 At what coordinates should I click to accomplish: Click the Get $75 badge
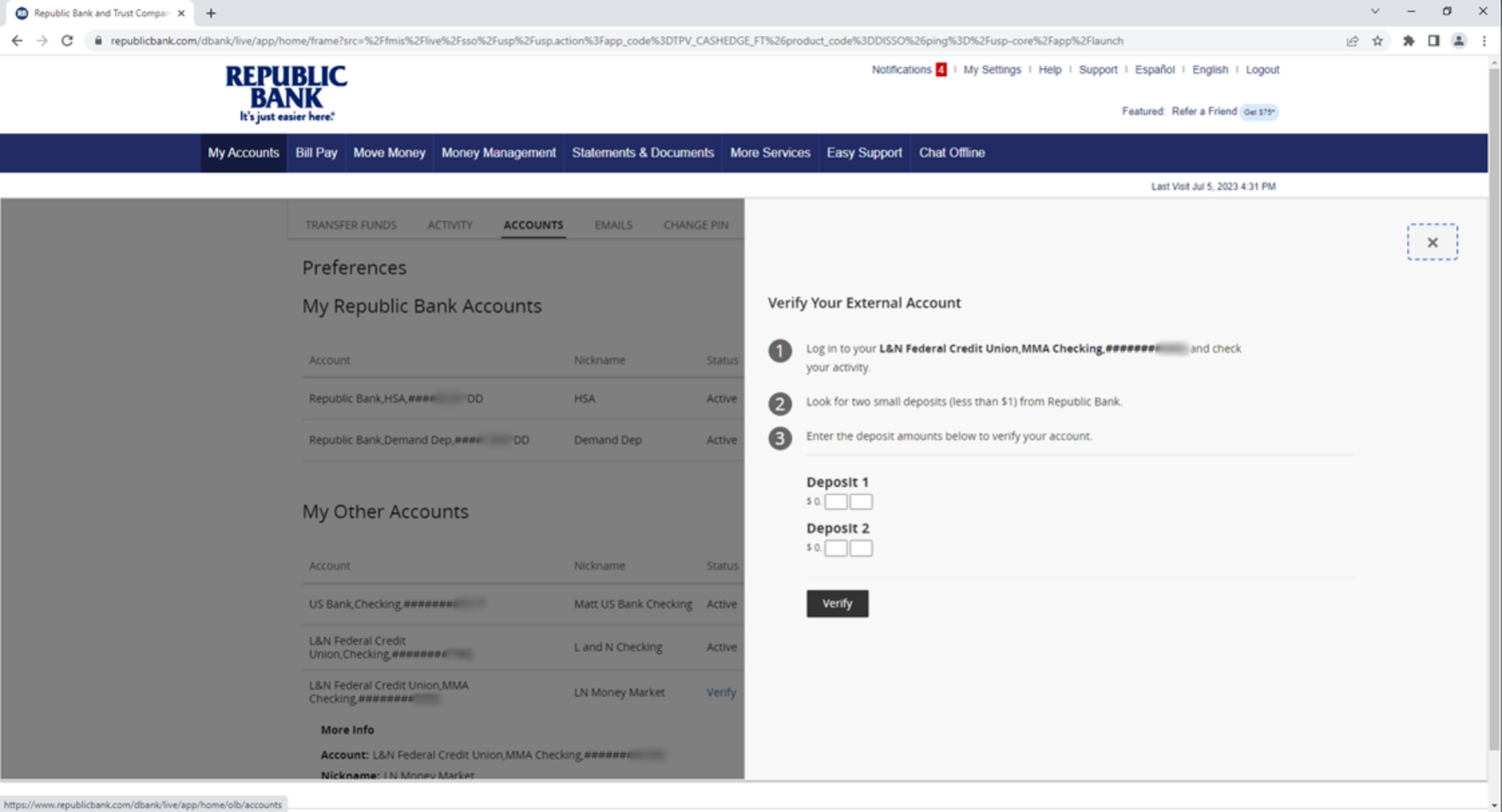point(1259,112)
